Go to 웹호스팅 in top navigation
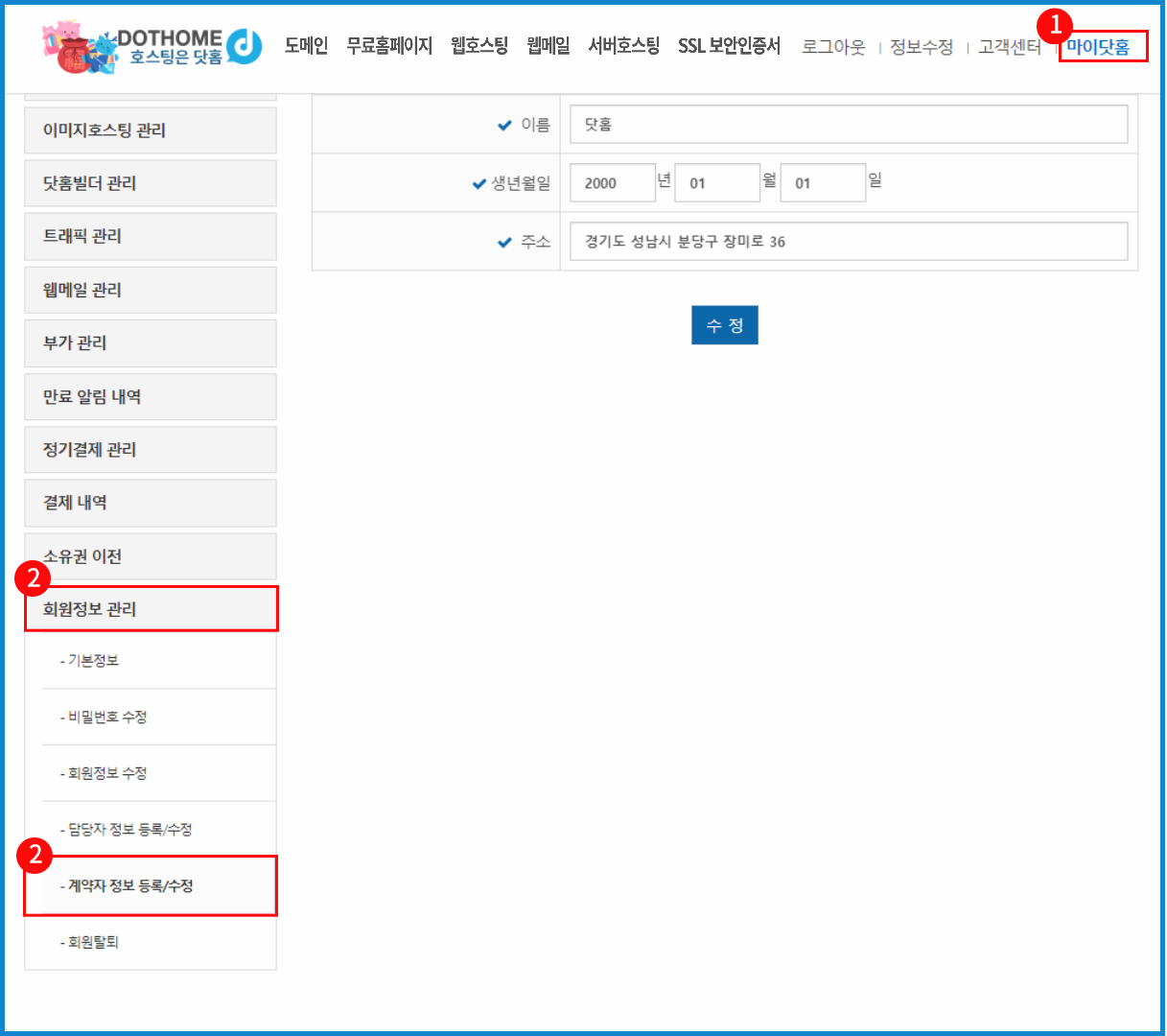The image size is (1167, 1036). coord(479,45)
